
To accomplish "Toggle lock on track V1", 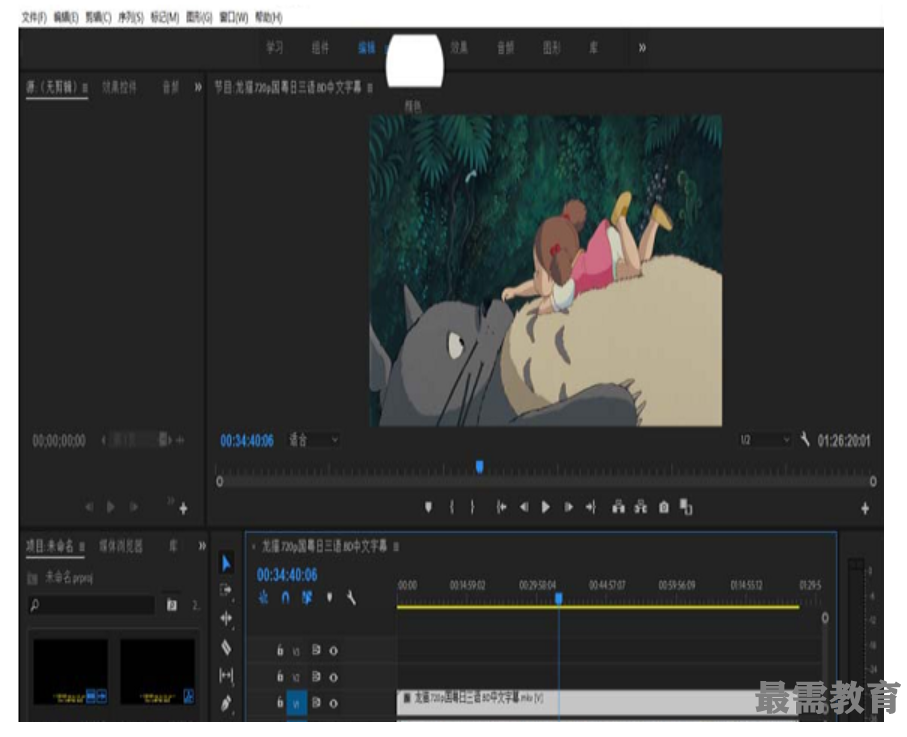I will pos(280,703).
